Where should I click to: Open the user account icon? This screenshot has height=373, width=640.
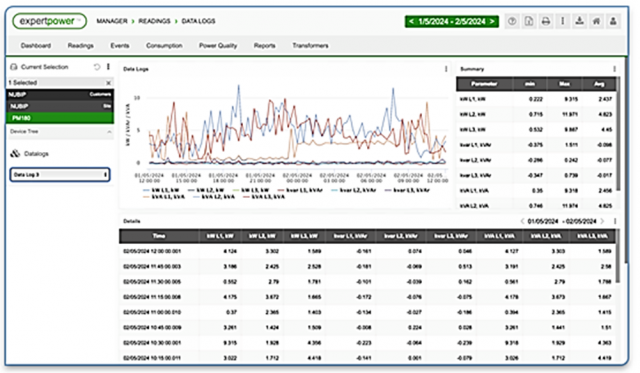tap(613, 21)
